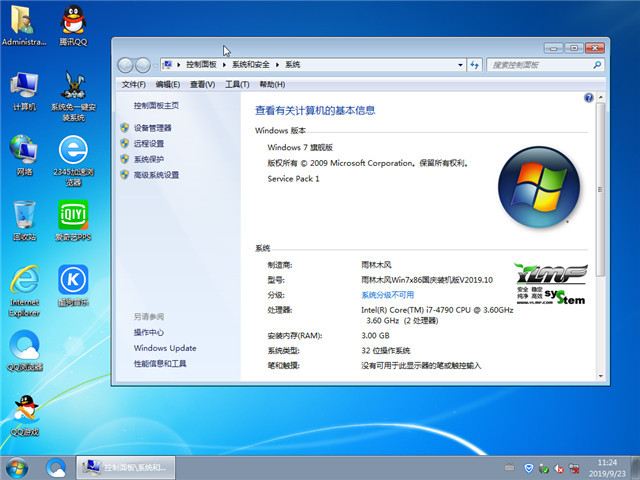640x480 pixels.
Task: Launch 2345加速浏览器 desktop icon
Action: (x=73, y=161)
